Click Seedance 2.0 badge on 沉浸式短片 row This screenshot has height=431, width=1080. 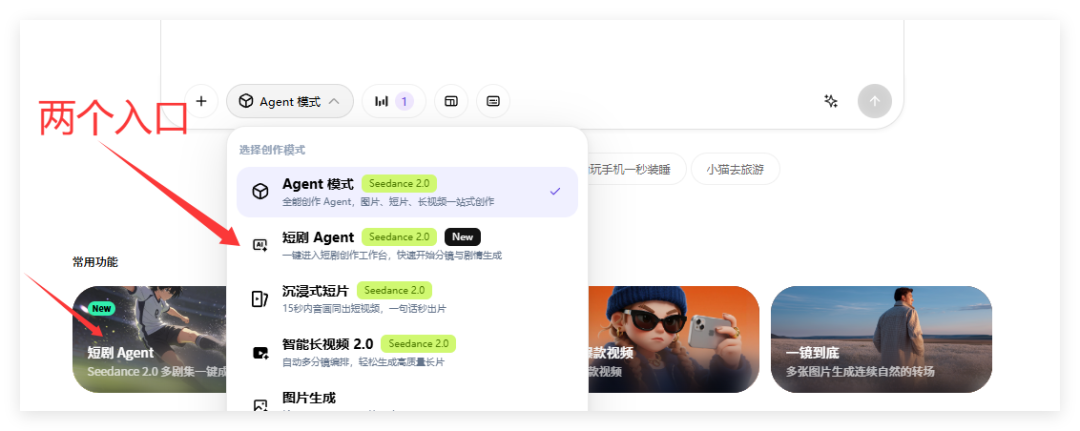pyautogui.click(x=394, y=290)
